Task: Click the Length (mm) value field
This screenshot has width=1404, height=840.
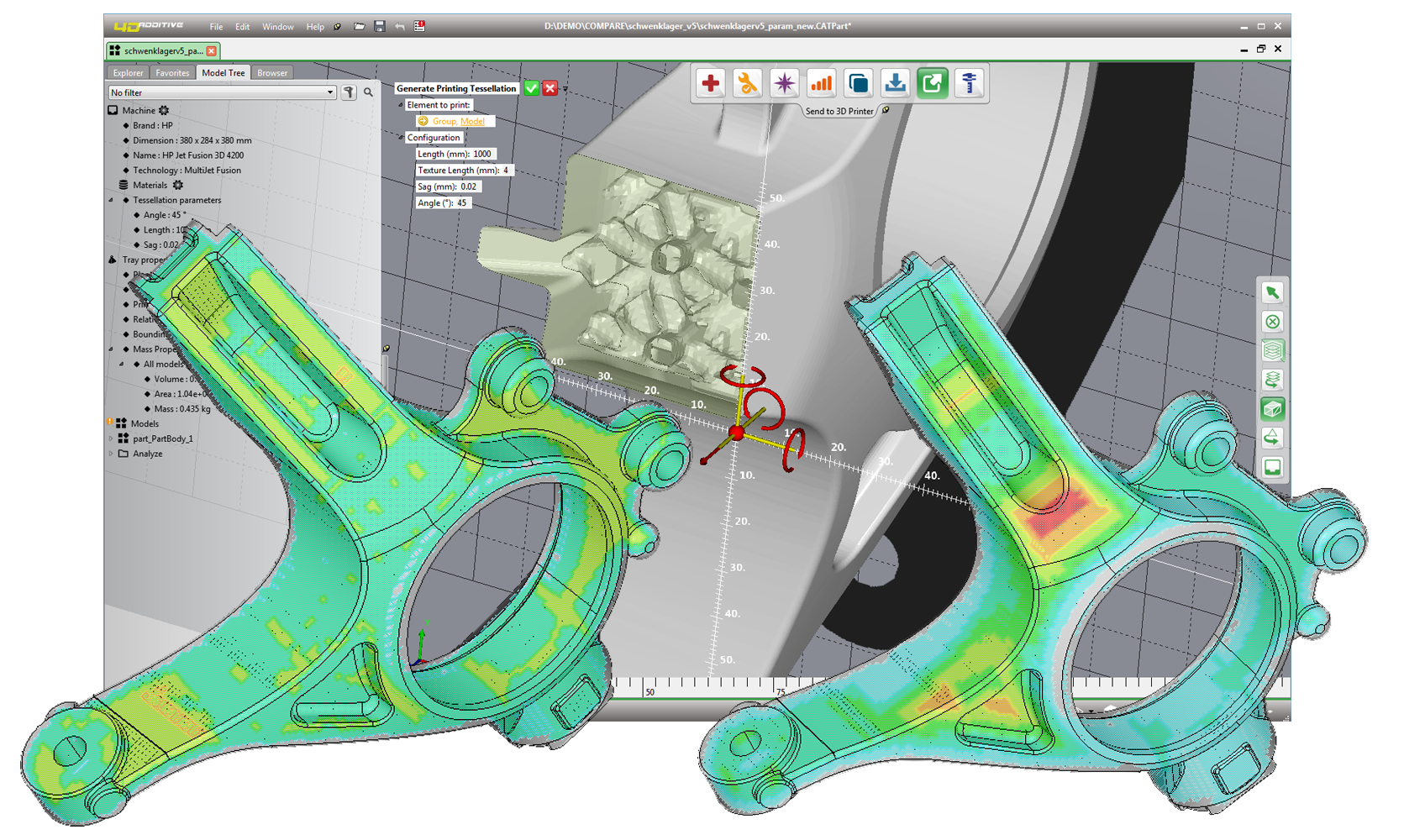Action: 482,154
